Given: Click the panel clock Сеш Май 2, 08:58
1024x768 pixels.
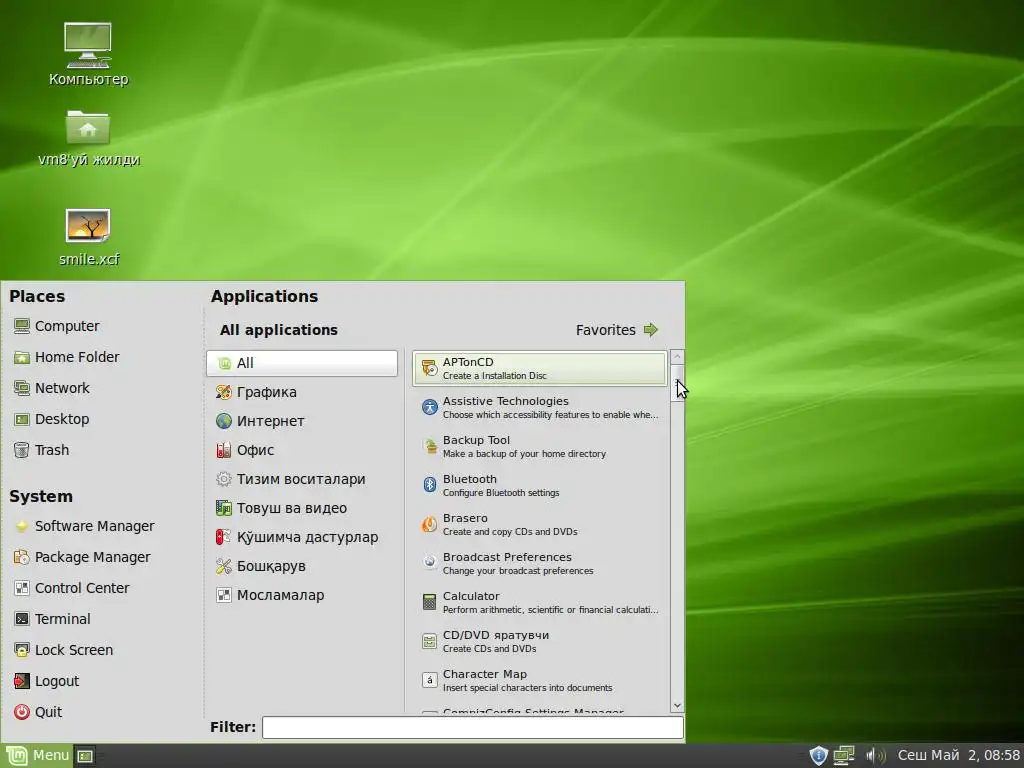Looking at the screenshot, I should click(x=958, y=756).
